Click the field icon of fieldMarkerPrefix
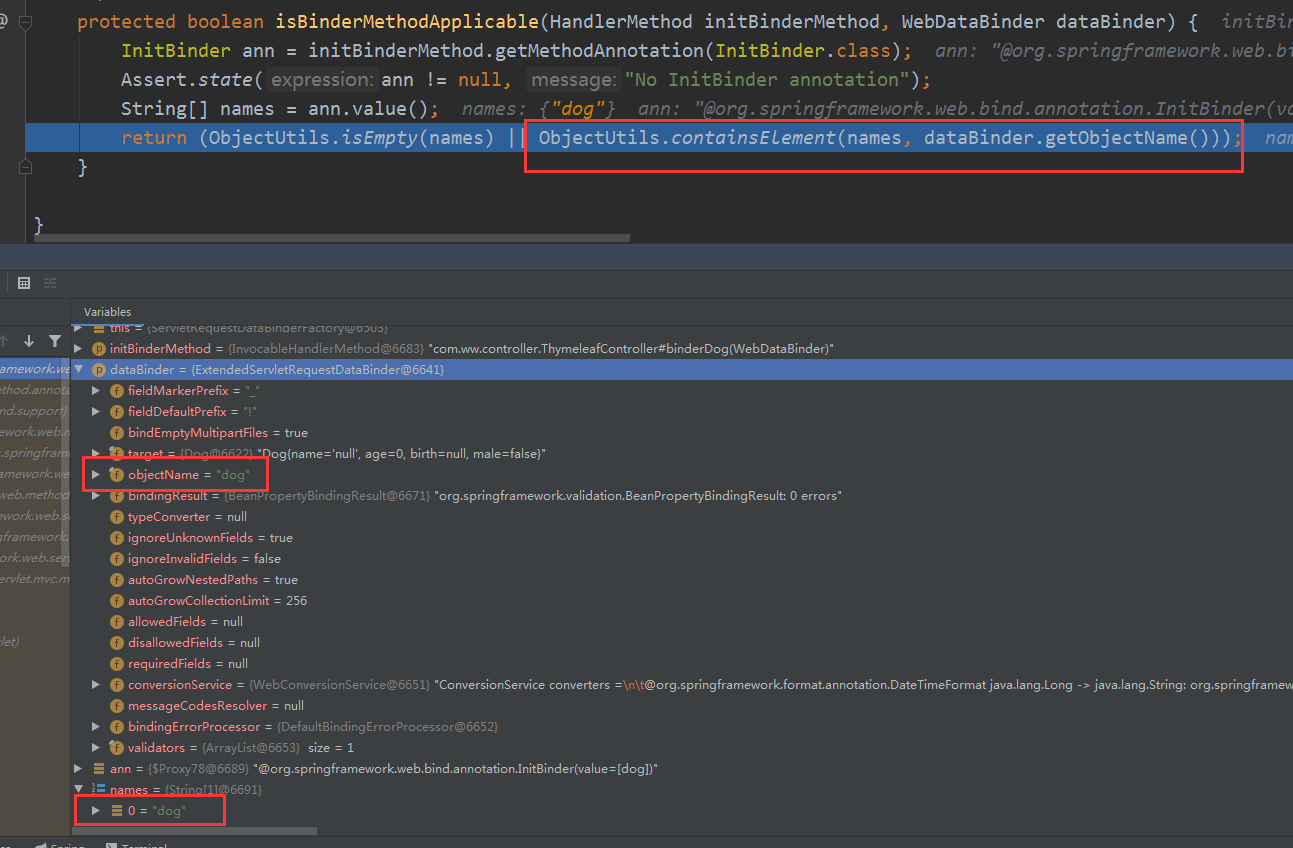 click(x=117, y=391)
